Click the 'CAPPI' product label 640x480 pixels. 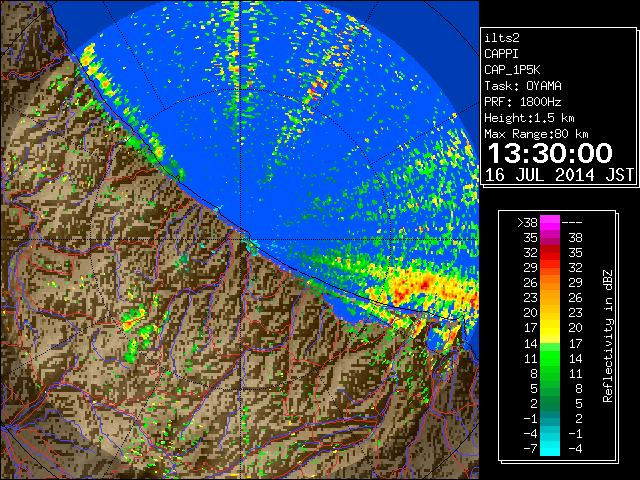[501, 54]
